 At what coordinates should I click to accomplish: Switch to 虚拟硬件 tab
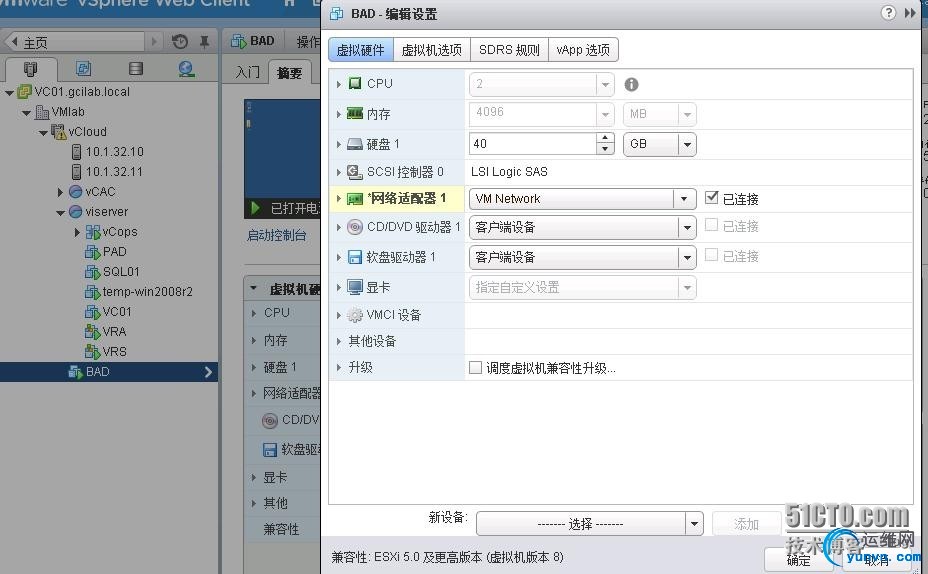click(x=360, y=50)
